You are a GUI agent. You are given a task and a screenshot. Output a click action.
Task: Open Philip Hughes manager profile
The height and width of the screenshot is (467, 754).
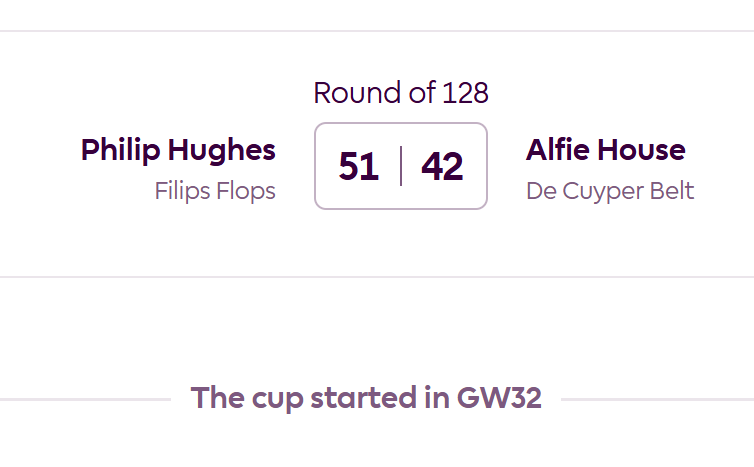(178, 150)
